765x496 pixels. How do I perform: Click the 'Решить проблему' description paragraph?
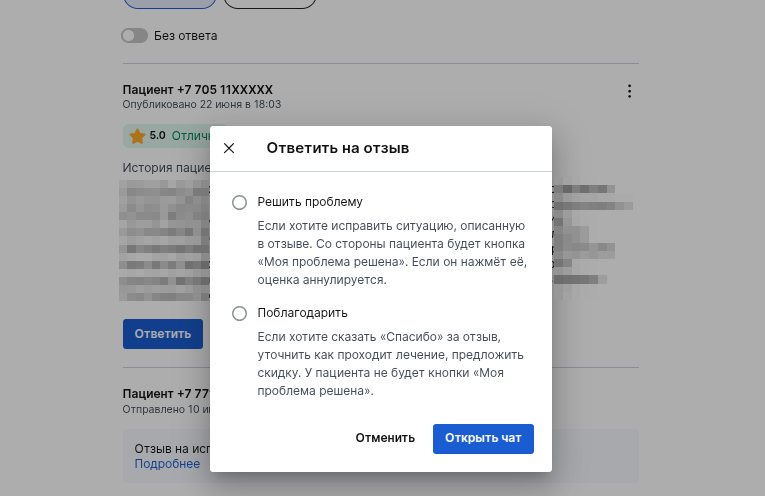392,253
